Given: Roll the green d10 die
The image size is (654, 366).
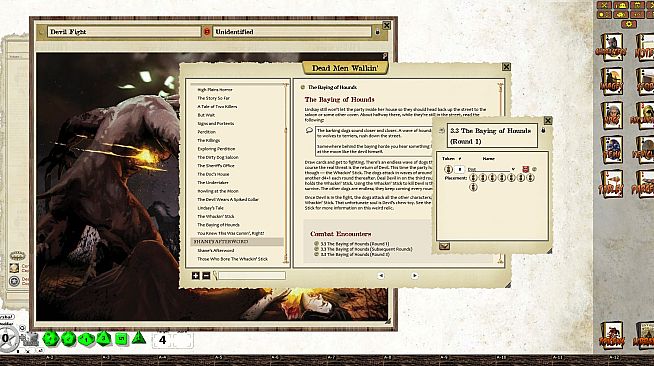Looking at the screenshot, I should [x=86, y=339].
